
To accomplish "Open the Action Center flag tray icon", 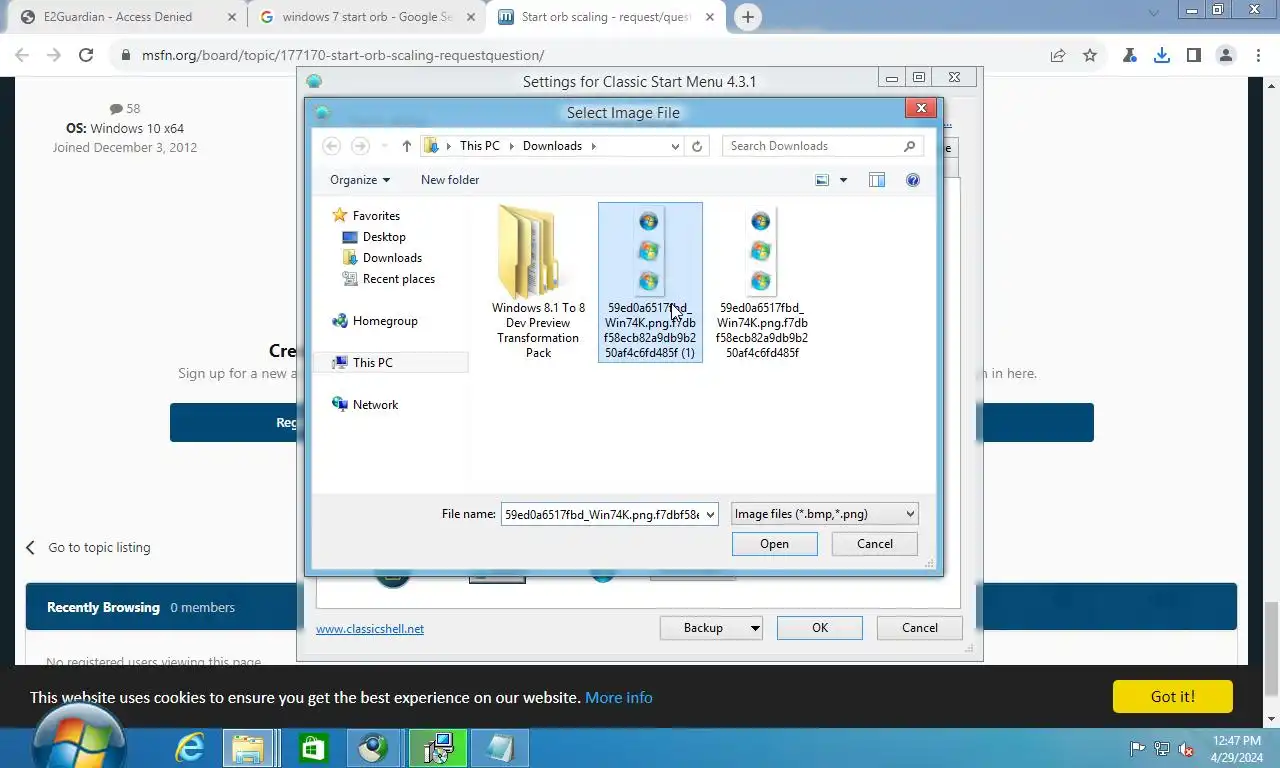I will [1138, 749].
